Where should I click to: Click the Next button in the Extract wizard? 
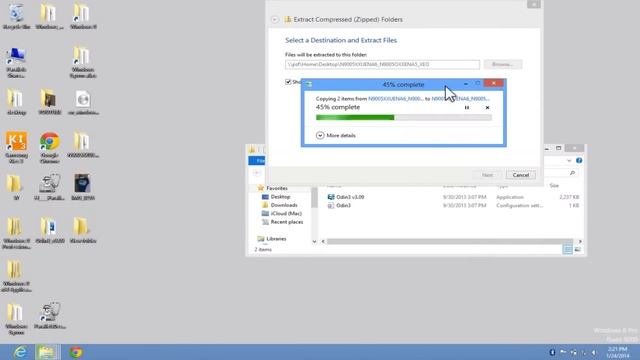pyautogui.click(x=487, y=175)
